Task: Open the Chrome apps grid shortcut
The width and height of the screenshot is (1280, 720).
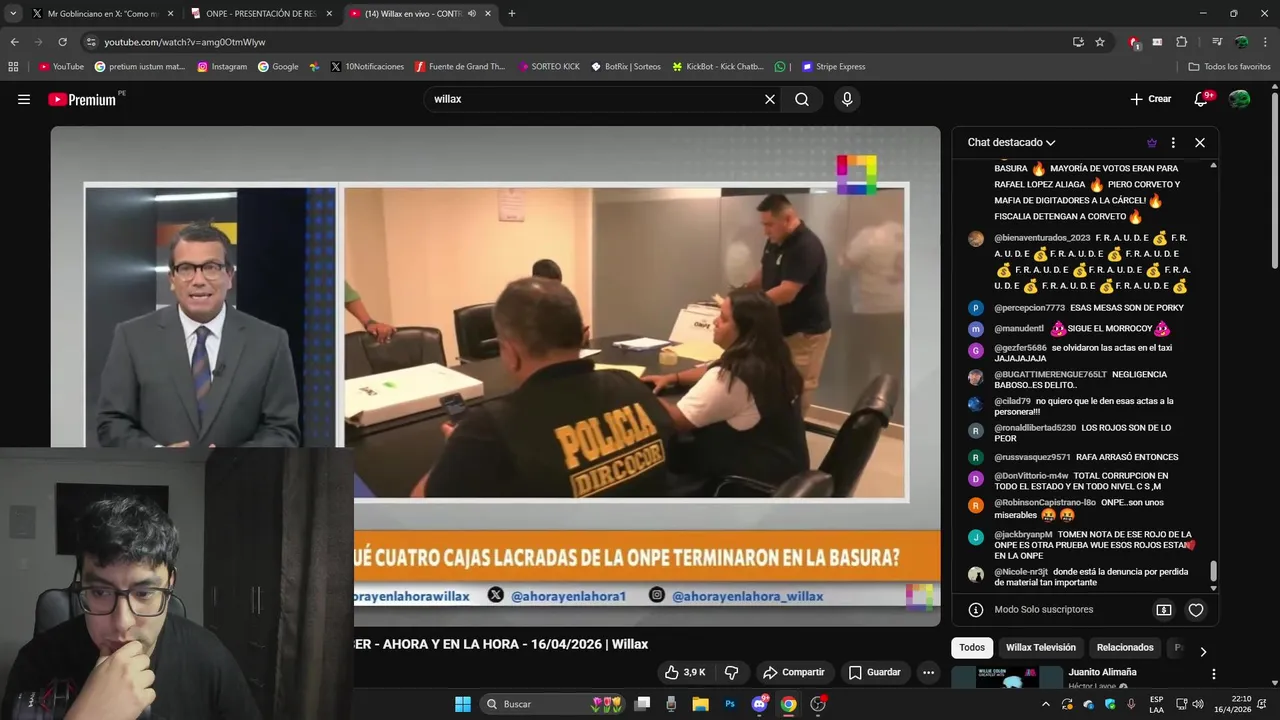Action: [13, 67]
